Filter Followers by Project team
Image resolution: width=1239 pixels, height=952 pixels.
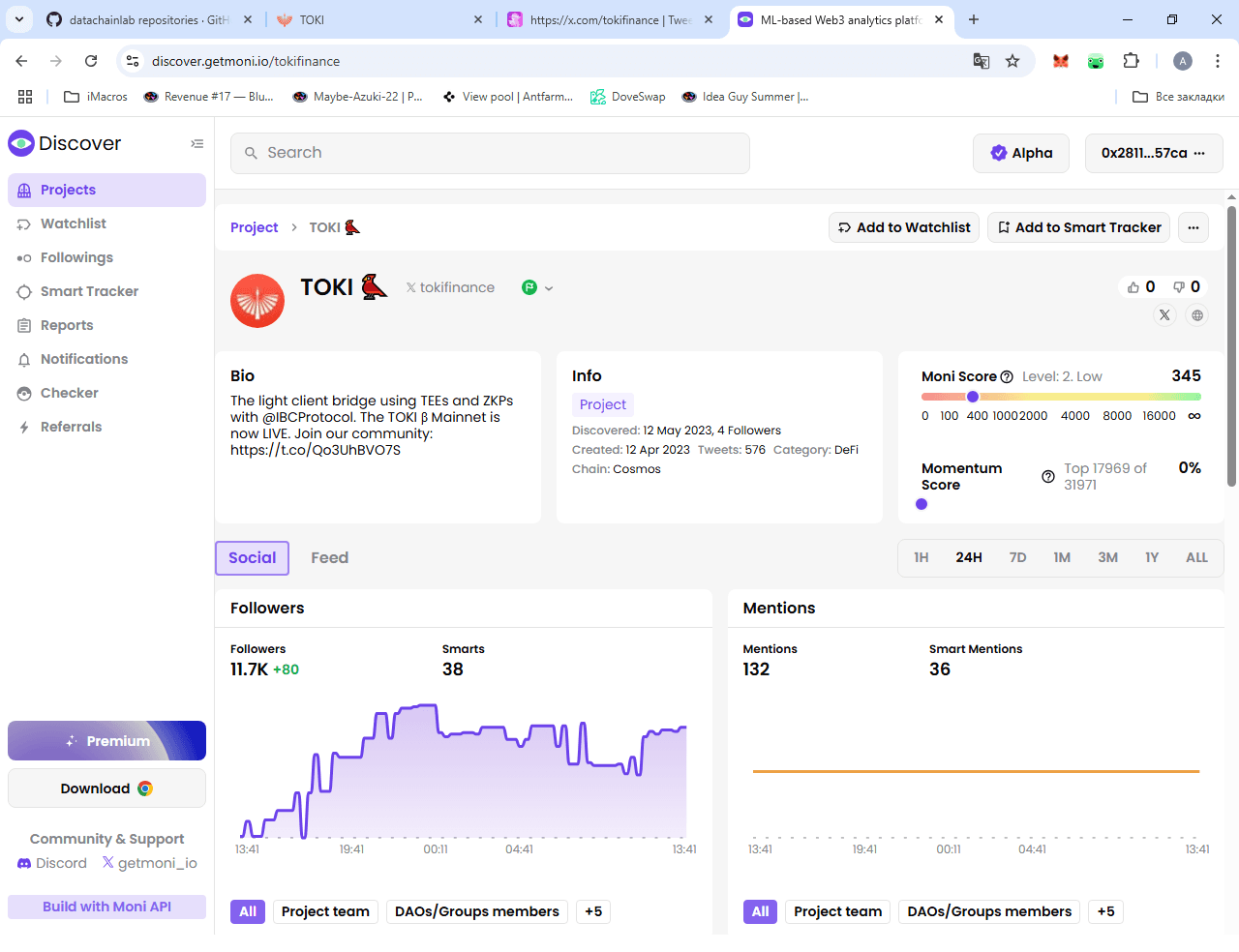[x=325, y=911]
